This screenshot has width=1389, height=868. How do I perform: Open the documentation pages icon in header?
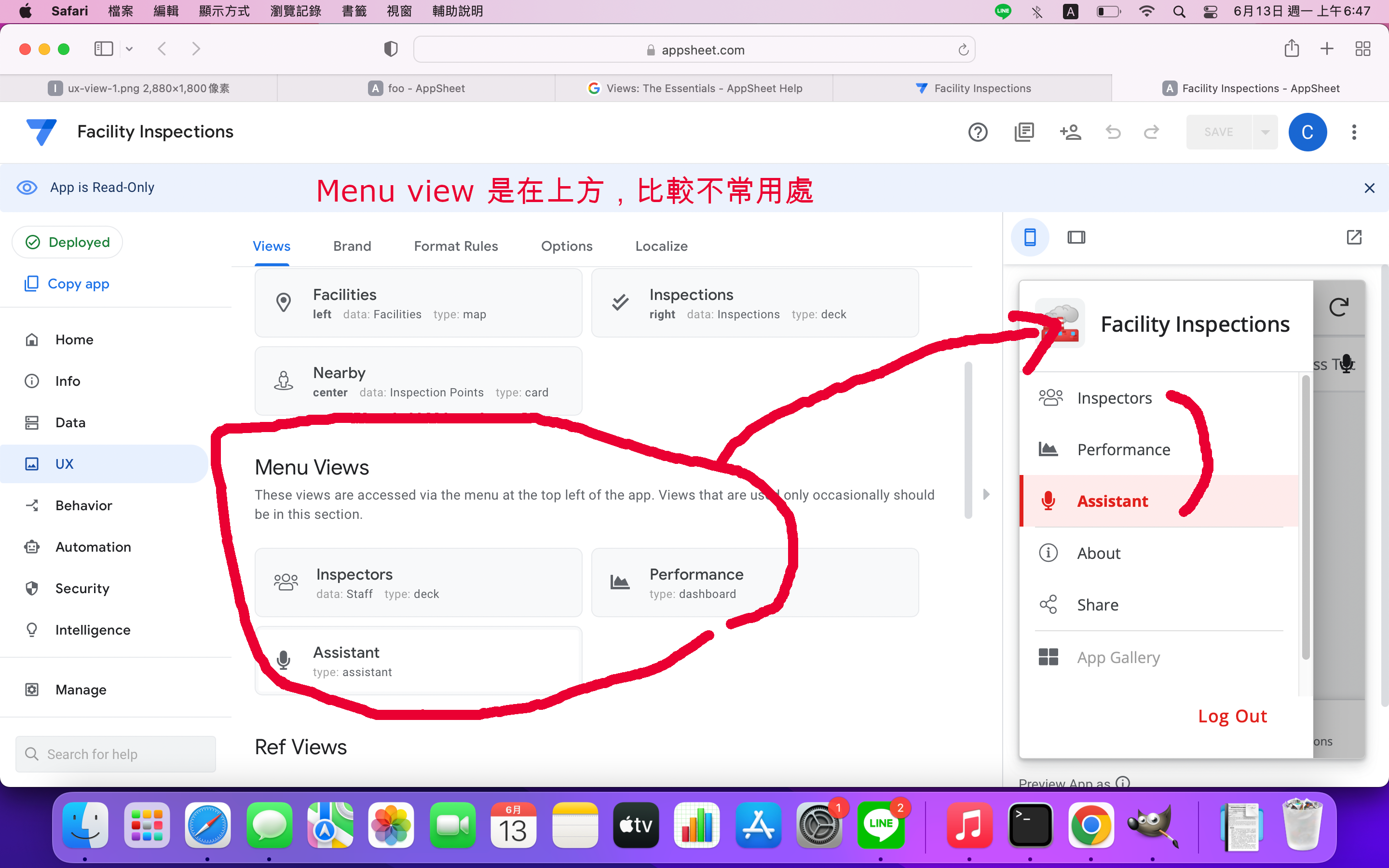(1024, 133)
